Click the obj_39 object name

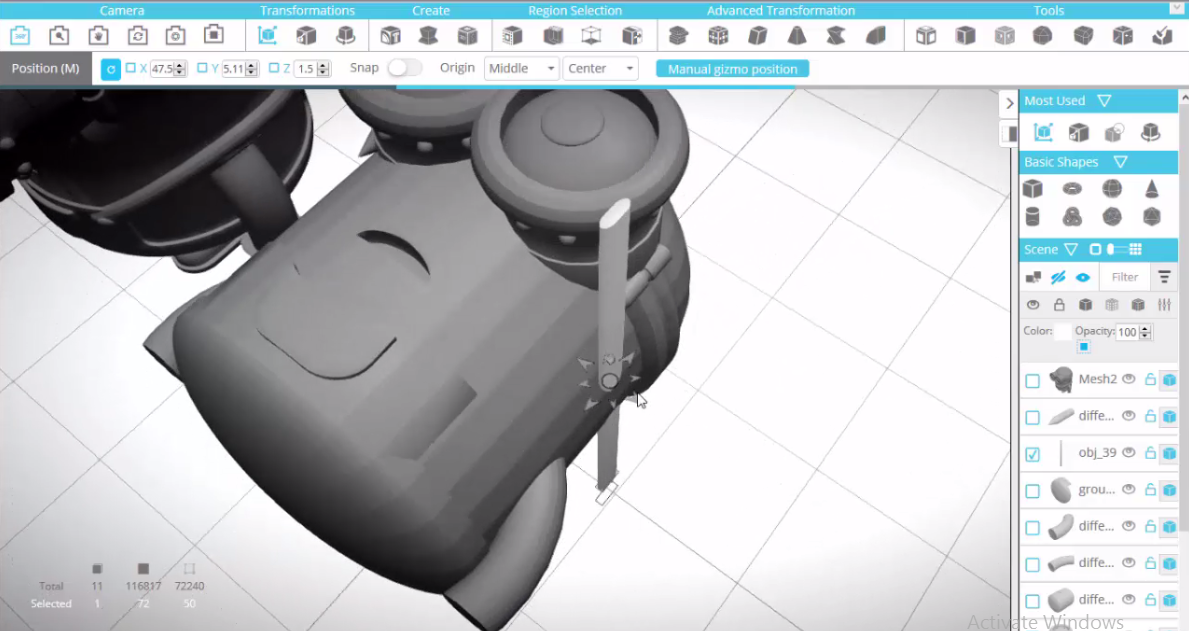tap(1097, 453)
